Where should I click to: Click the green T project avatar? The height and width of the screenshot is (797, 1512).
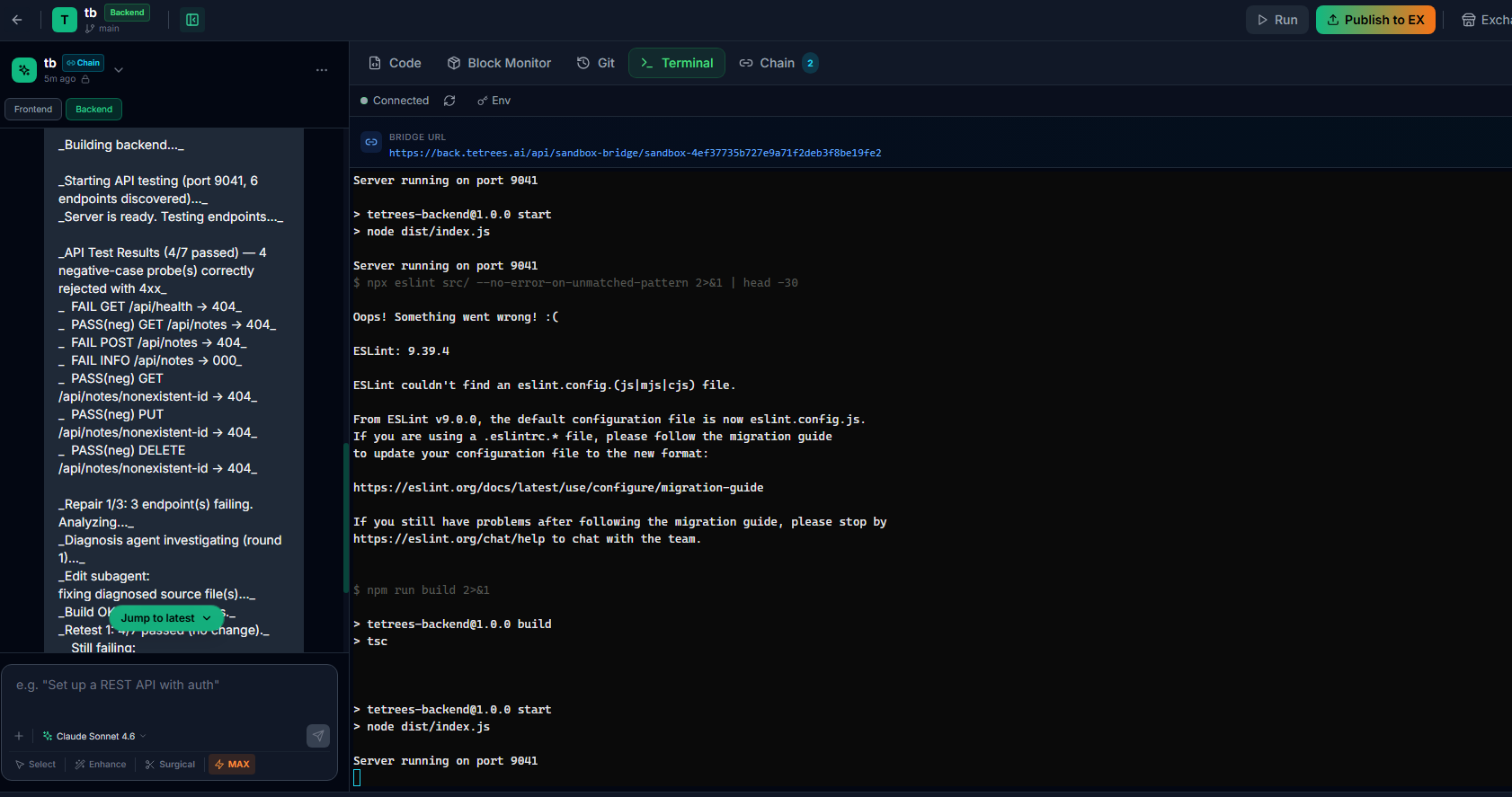click(x=65, y=20)
